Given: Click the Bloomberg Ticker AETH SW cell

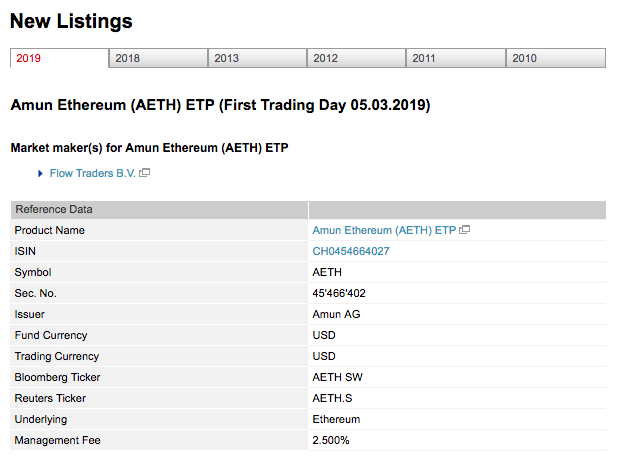Looking at the screenshot, I should pos(457,377).
